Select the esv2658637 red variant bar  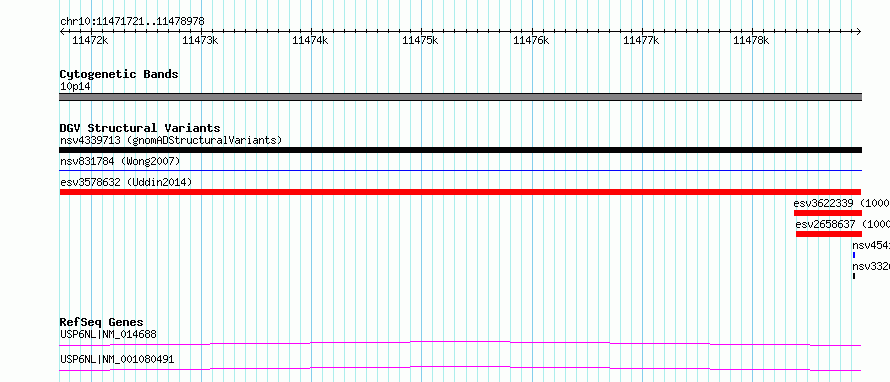pos(829,234)
